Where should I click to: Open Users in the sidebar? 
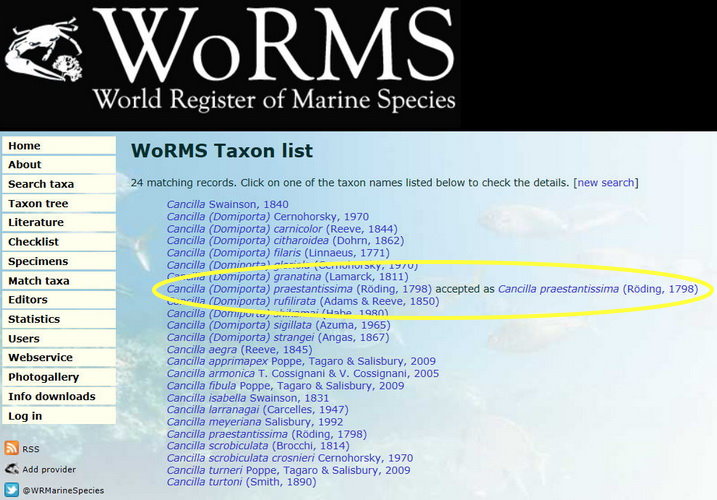click(x=59, y=339)
